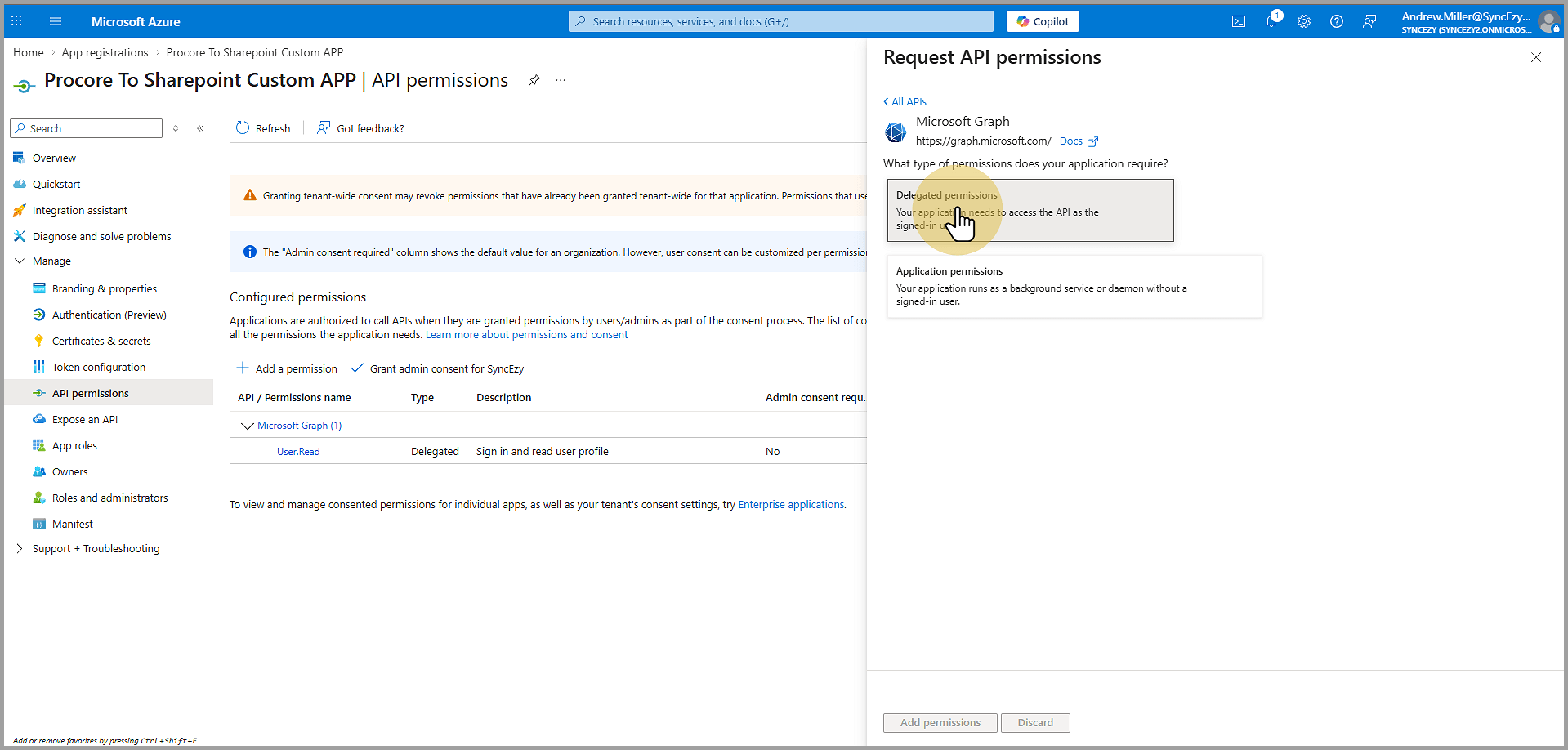Screen dimensions: 1568x750
Task: Select Application permissions option
Action: (1074, 286)
